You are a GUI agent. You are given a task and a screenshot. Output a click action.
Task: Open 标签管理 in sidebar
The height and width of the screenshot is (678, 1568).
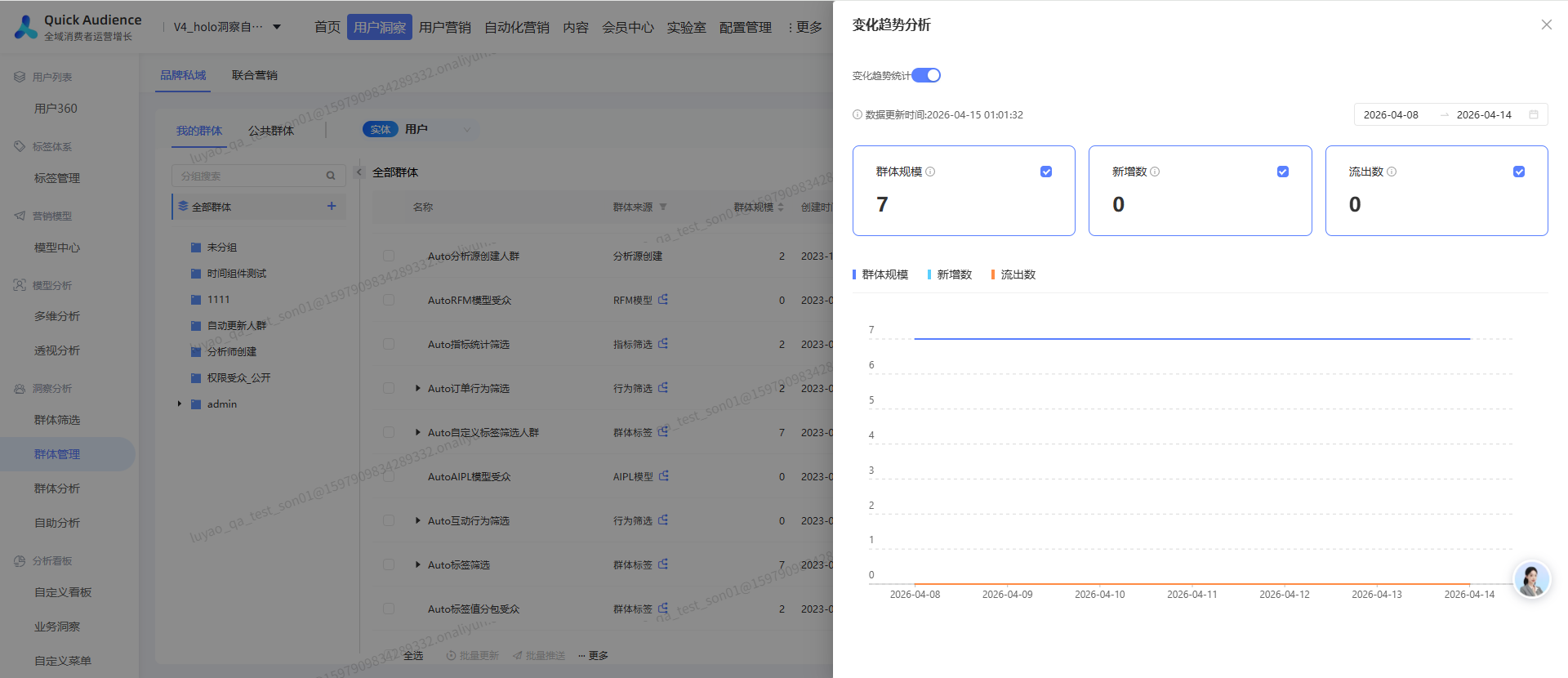[57, 178]
